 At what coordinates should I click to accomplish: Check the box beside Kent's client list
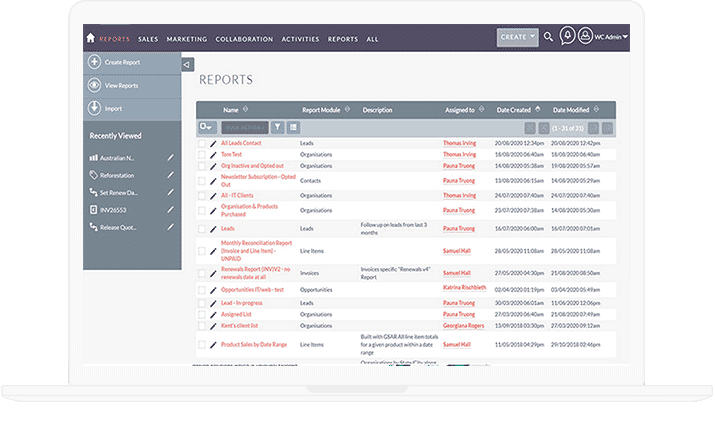pyautogui.click(x=201, y=326)
